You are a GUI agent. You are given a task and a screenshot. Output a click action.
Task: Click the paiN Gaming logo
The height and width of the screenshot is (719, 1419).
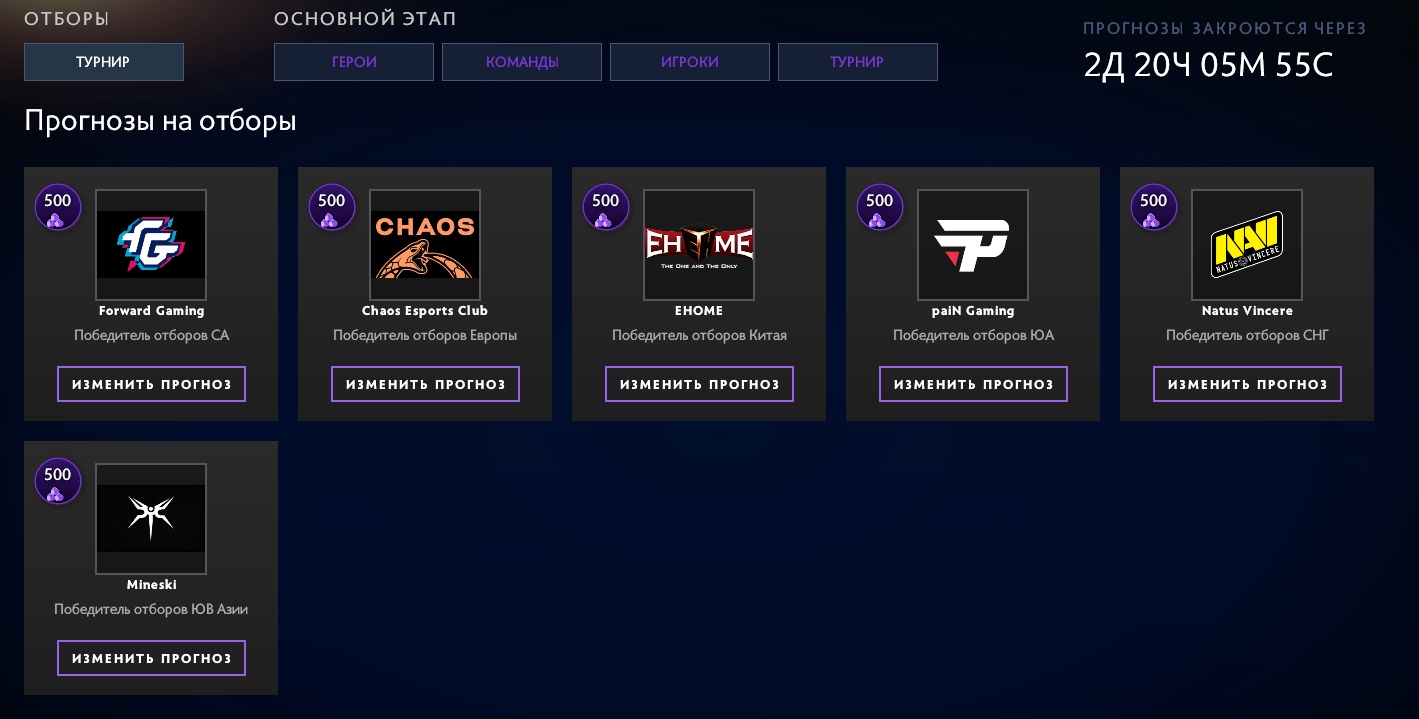pyautogui.click(x=973, y=244)
